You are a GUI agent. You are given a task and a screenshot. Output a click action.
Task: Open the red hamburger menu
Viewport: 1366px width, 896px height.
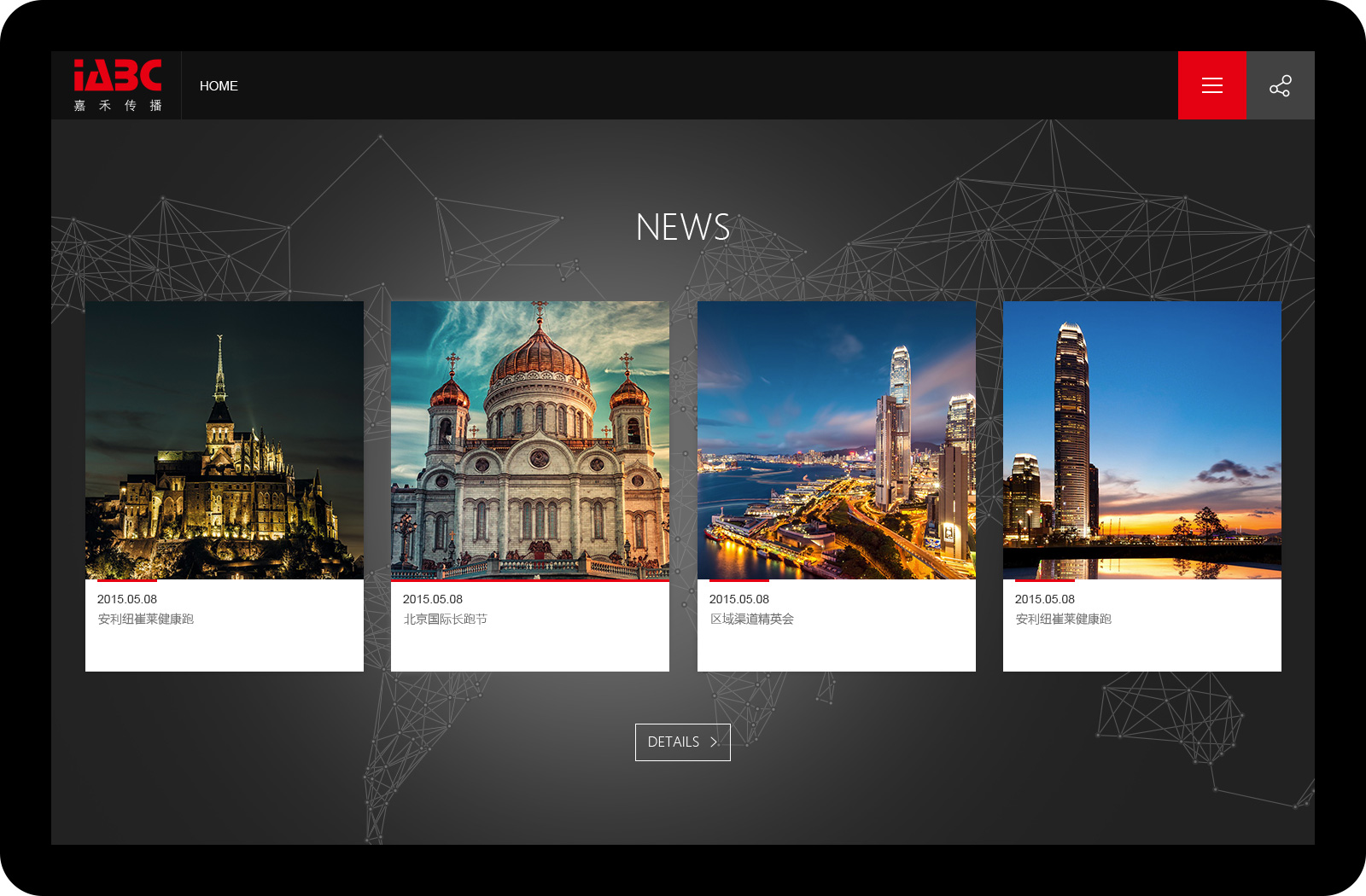(x=1211, y=85)
